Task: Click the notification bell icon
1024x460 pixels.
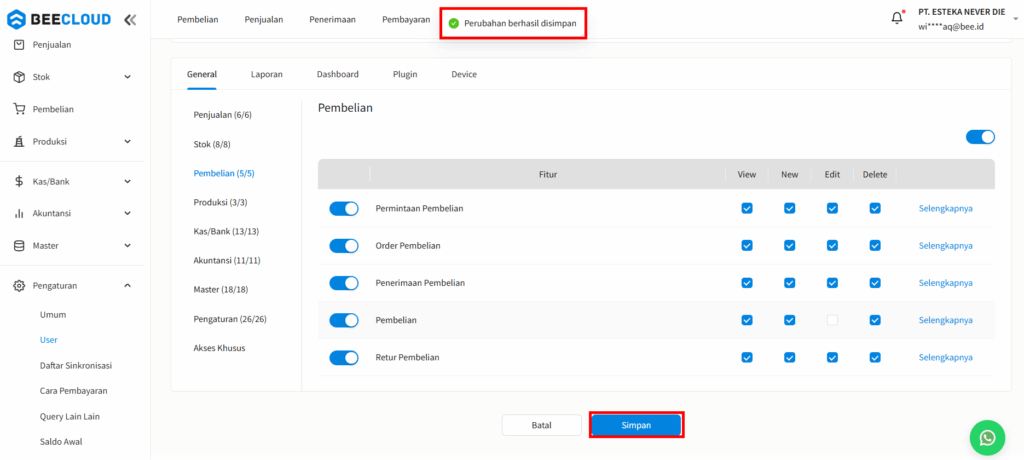Action: click(897, 18)
